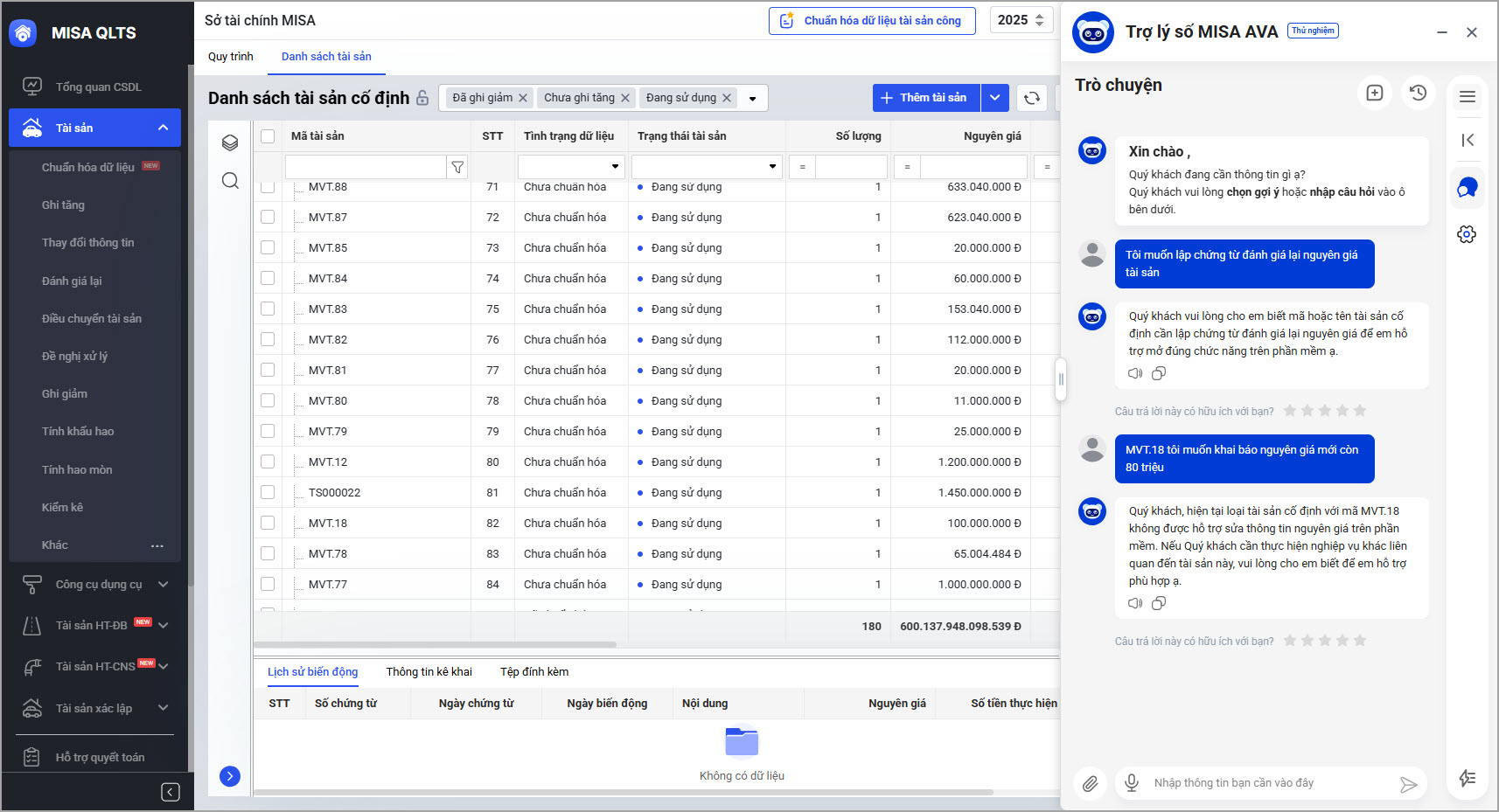
Task: Refresh the asset list
Action: click(x=1032, y=98)
